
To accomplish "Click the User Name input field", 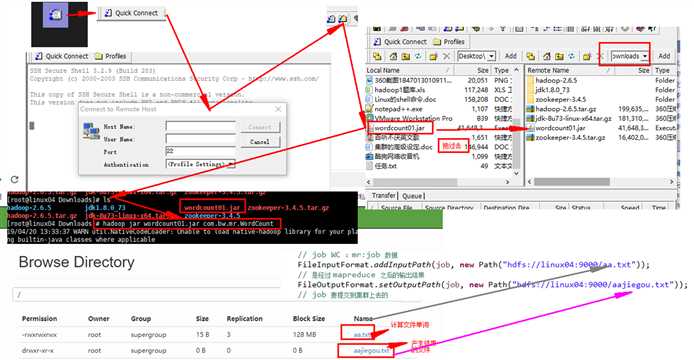I will tap(200, 139).
